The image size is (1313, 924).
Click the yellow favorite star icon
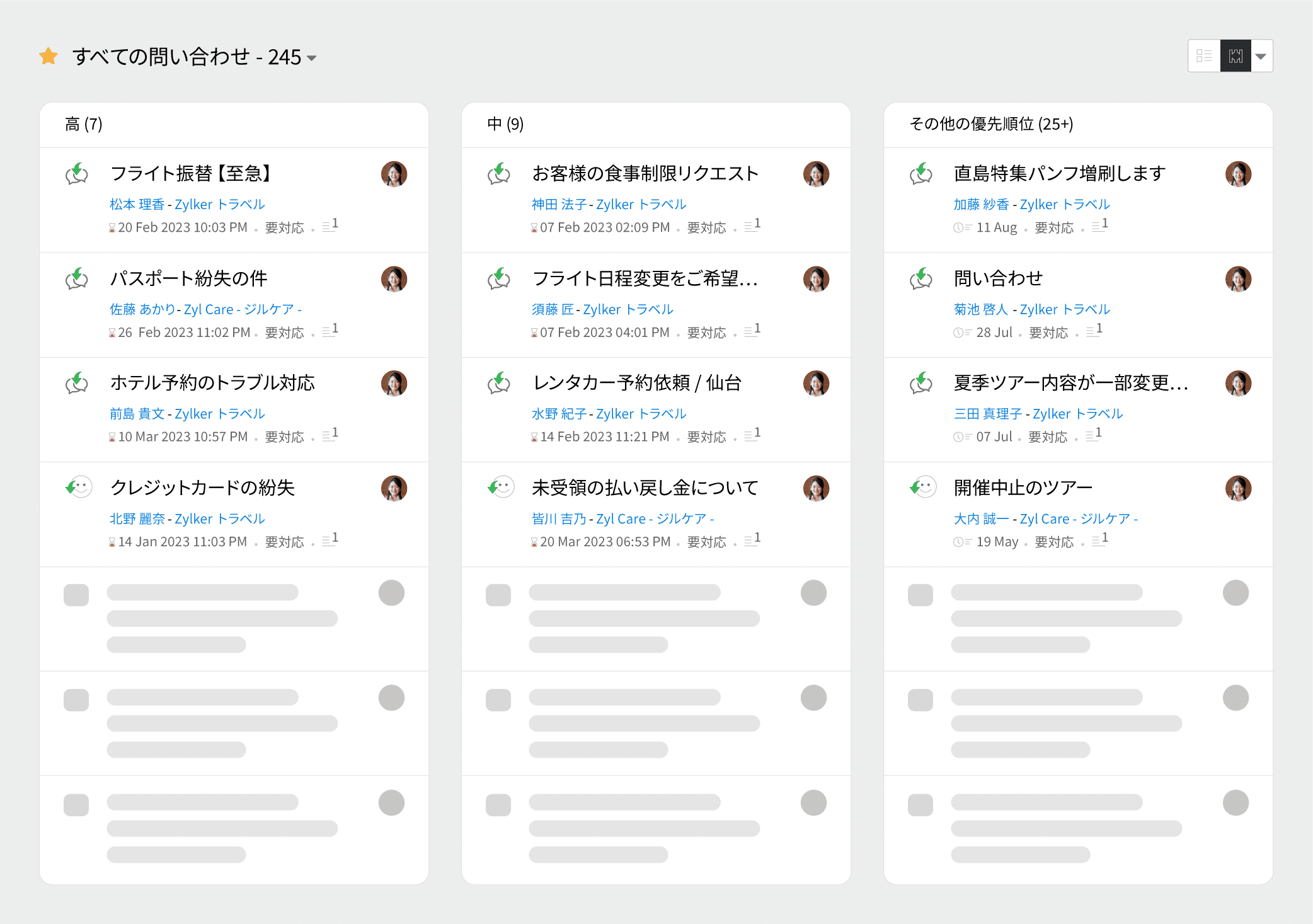[49, 57]
